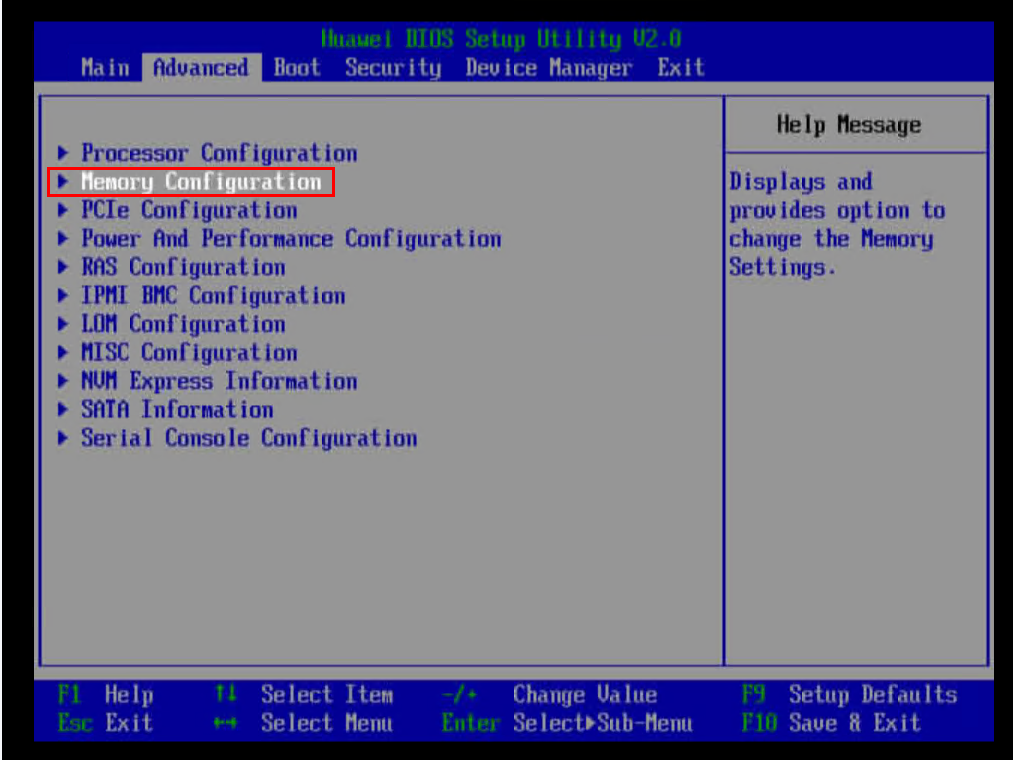1013x760 pixels.
Task: Click the Huawei BIOS Setup Utility title
Action: pos(501,39)
